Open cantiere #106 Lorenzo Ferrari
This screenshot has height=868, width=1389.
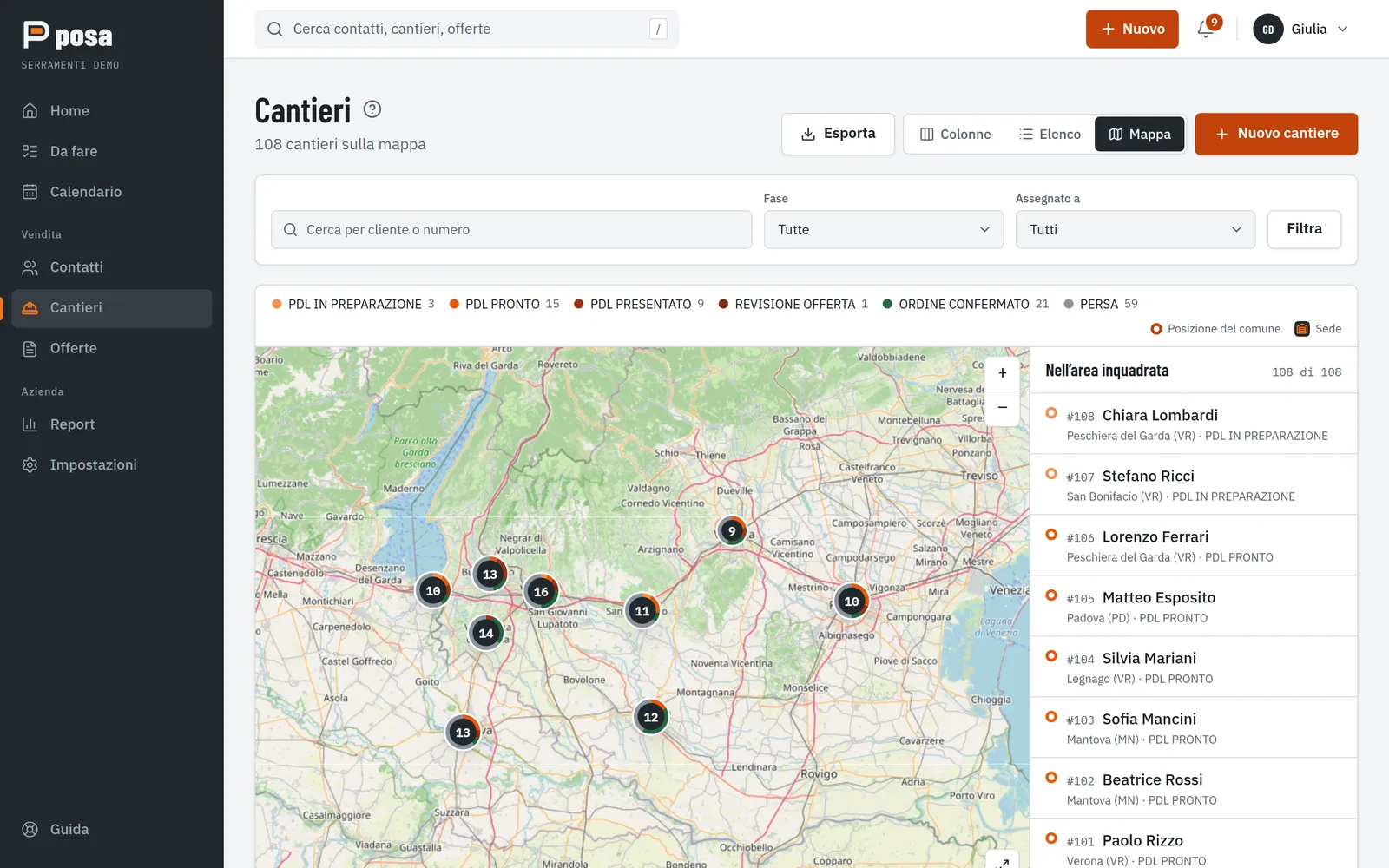coord(1194,546)
